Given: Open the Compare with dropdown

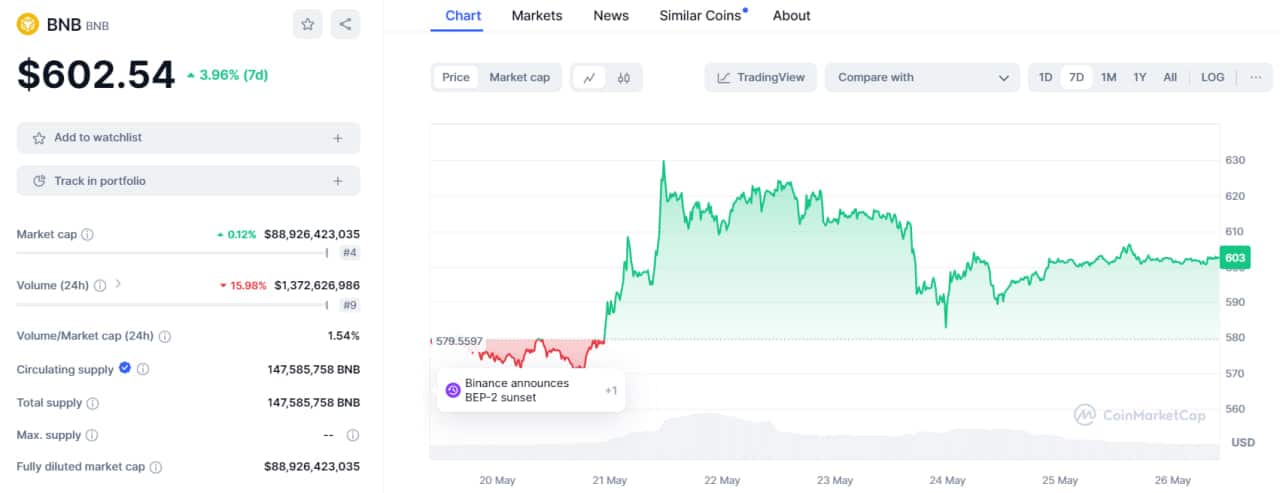Looking at the screenshot, I should (922, 77).
